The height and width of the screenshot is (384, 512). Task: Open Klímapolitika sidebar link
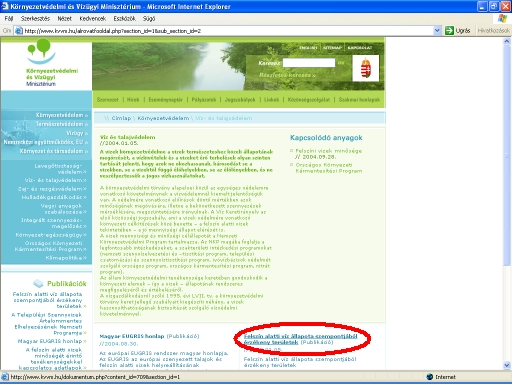pos(66,258)
